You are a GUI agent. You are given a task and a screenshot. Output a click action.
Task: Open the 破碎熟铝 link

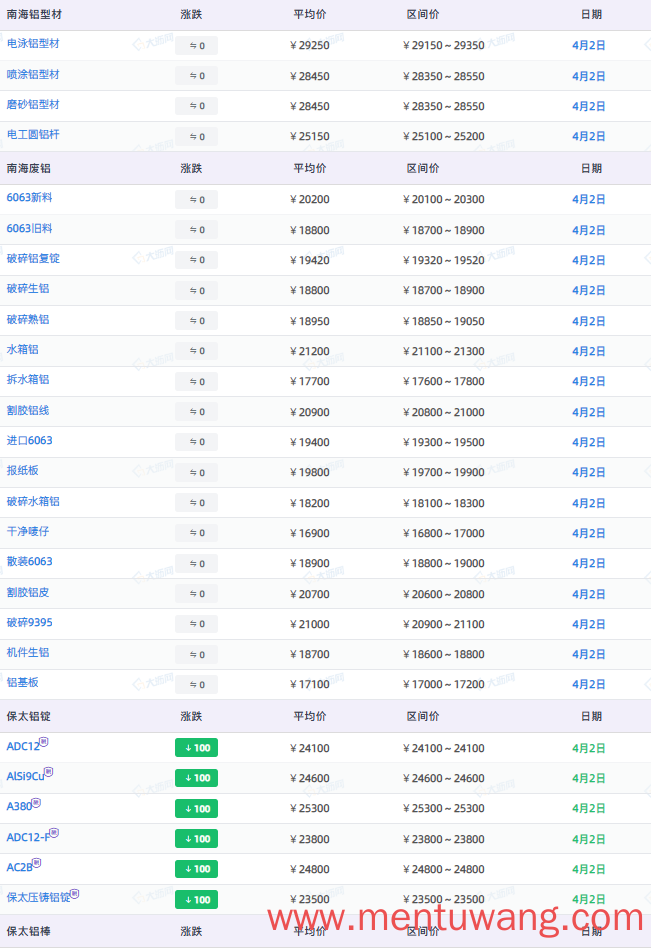[x=28, y=320]
